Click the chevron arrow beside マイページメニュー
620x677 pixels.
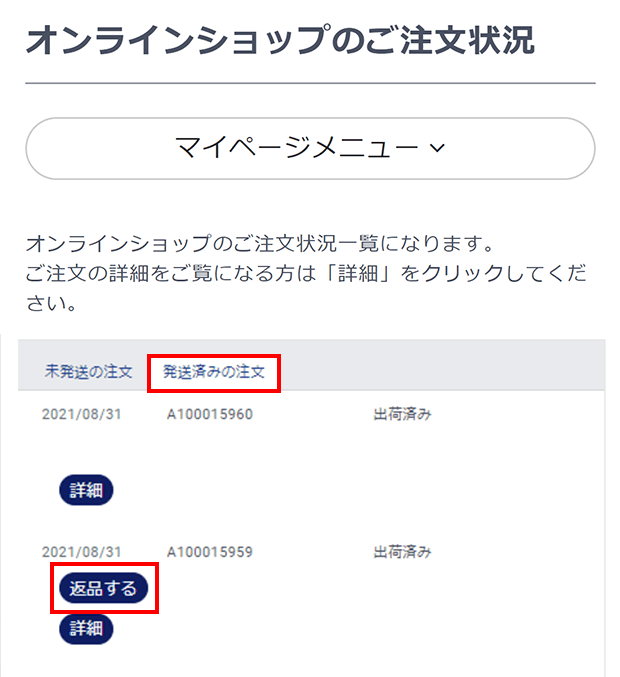coord(437,149)
